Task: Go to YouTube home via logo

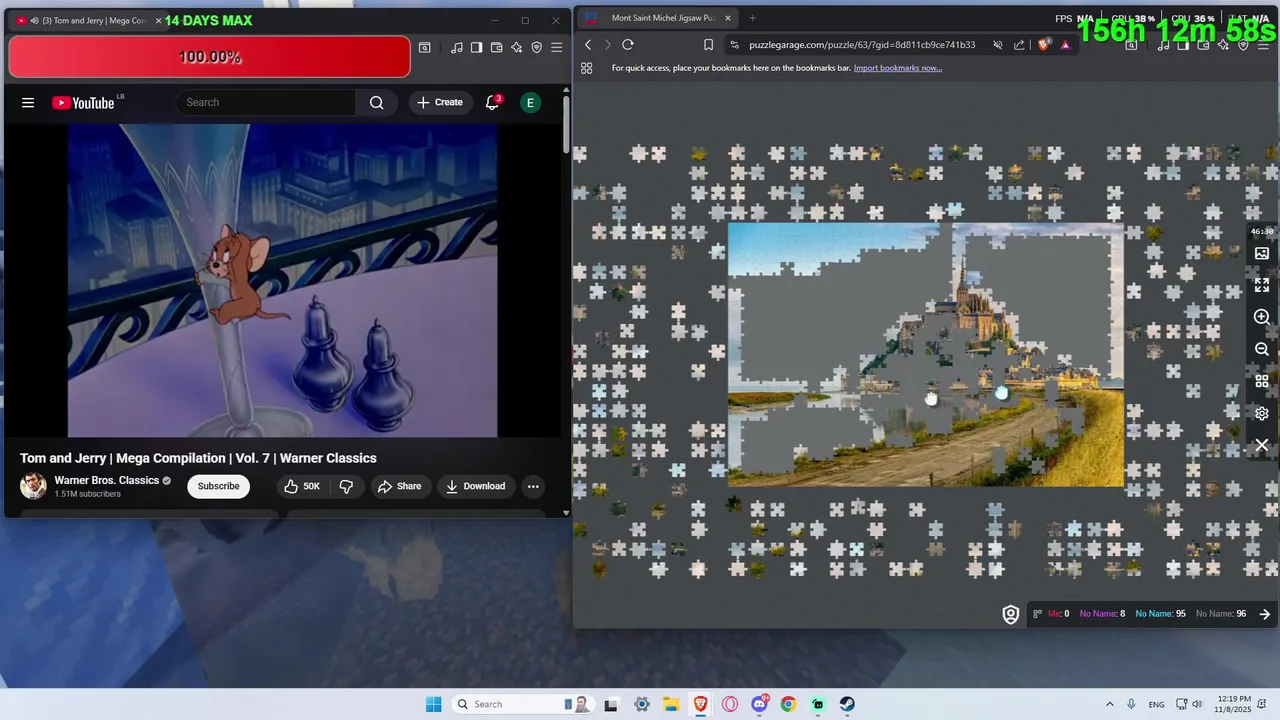Action: point(83,102)
